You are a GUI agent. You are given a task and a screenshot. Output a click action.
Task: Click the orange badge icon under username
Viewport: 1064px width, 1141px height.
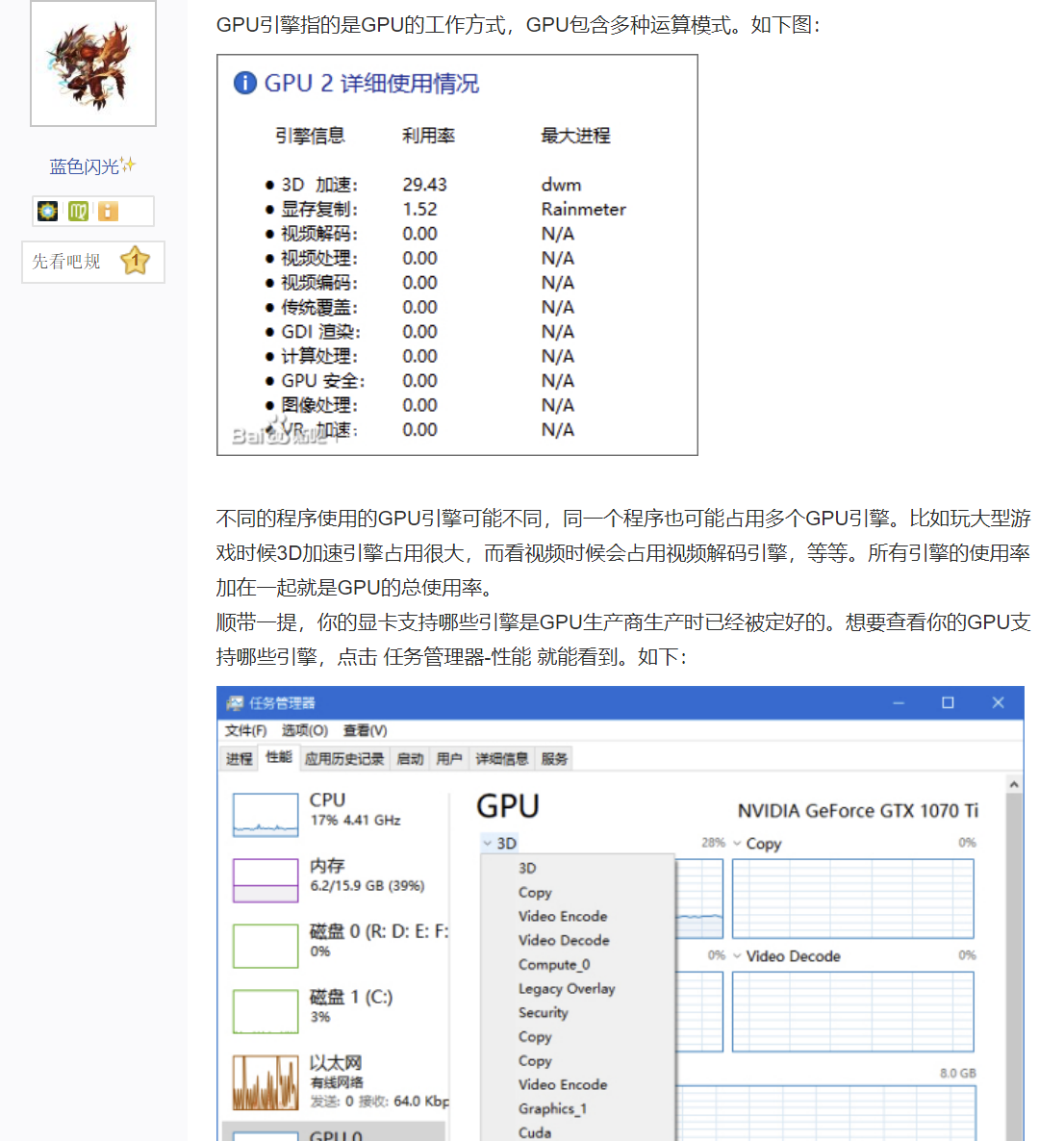click(108, 211)
